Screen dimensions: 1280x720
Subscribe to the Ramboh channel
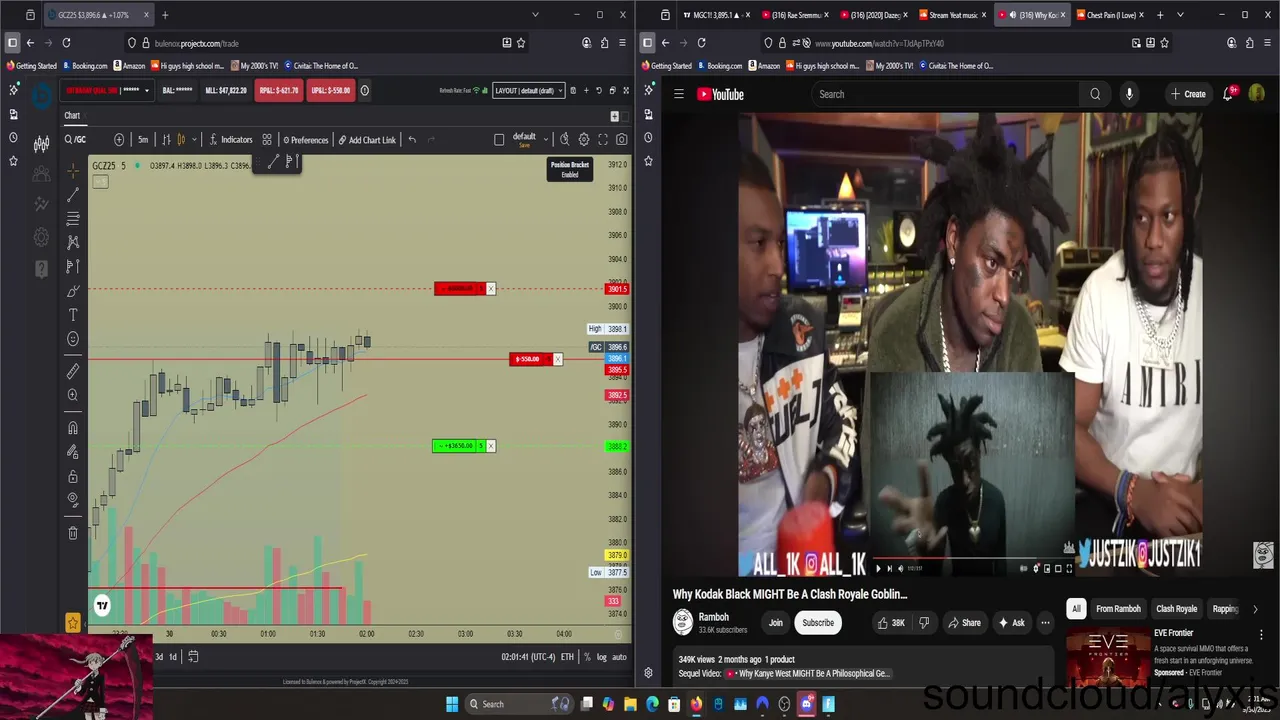[817, 623]
